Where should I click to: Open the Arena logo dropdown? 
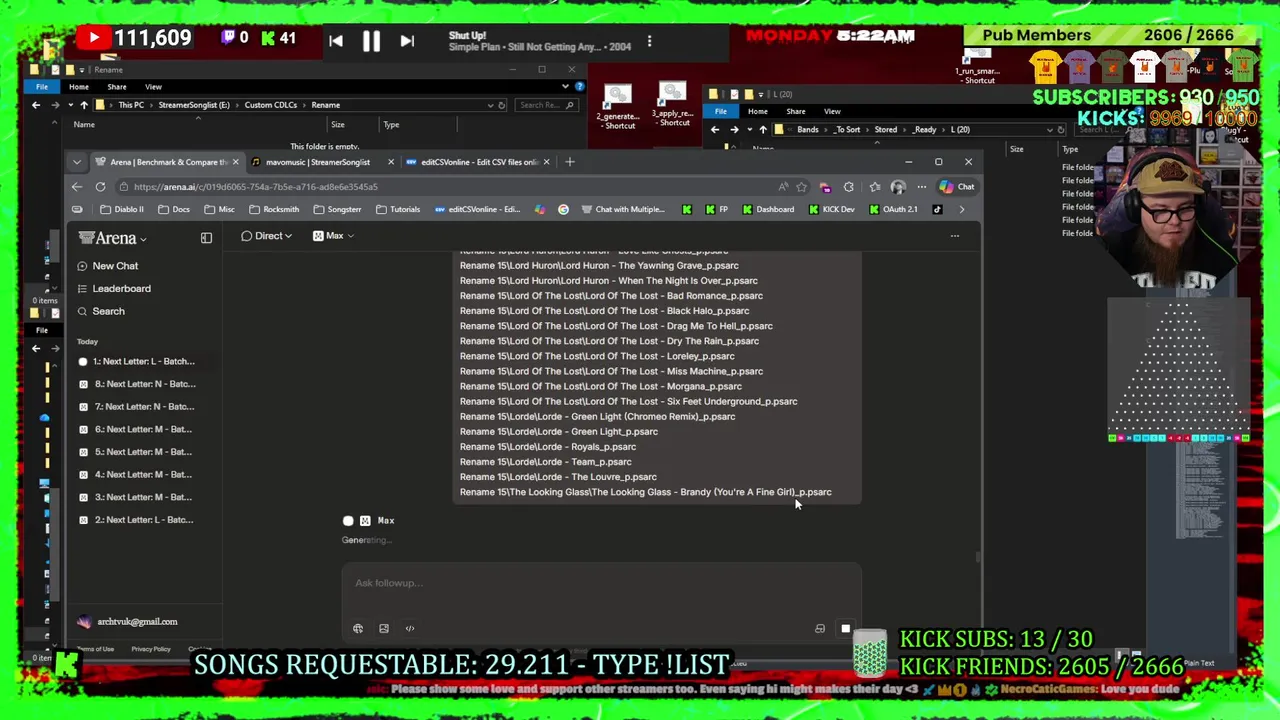pyautogui.click(x=113, y=238)
